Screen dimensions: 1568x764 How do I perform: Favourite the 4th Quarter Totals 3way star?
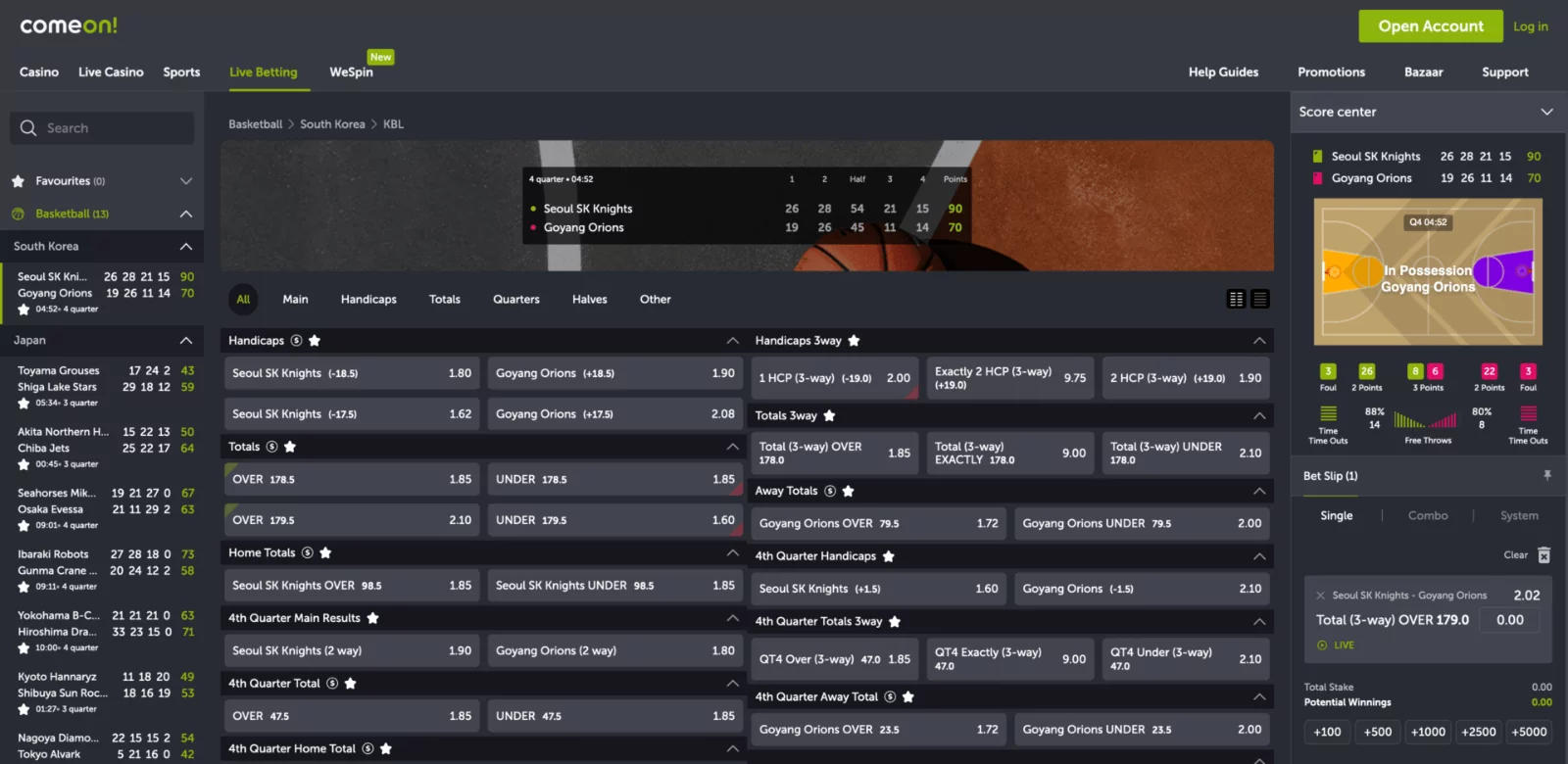[x=895, y=622]
